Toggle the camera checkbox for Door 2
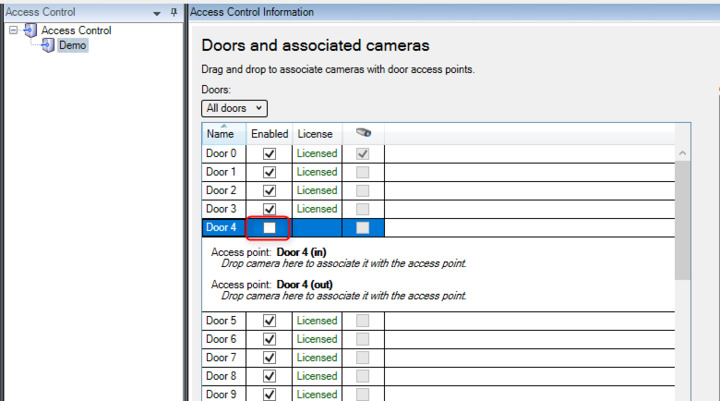This screenshot has width=720, height=401. click(364, 190)
